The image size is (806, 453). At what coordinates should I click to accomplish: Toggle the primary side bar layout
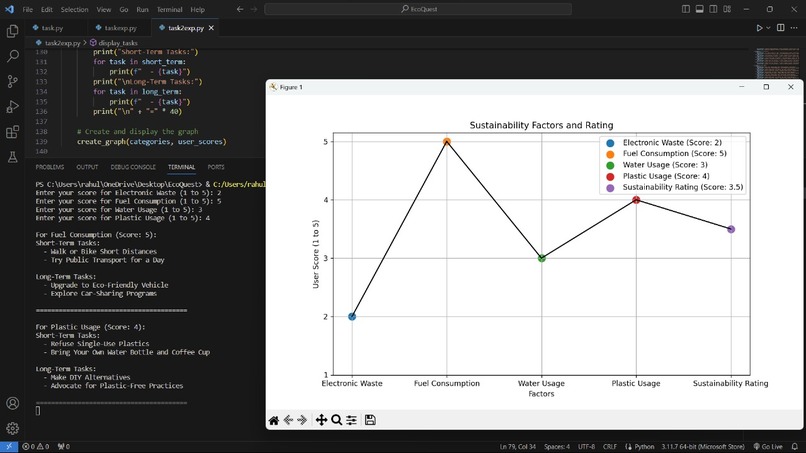click(686, 9)
